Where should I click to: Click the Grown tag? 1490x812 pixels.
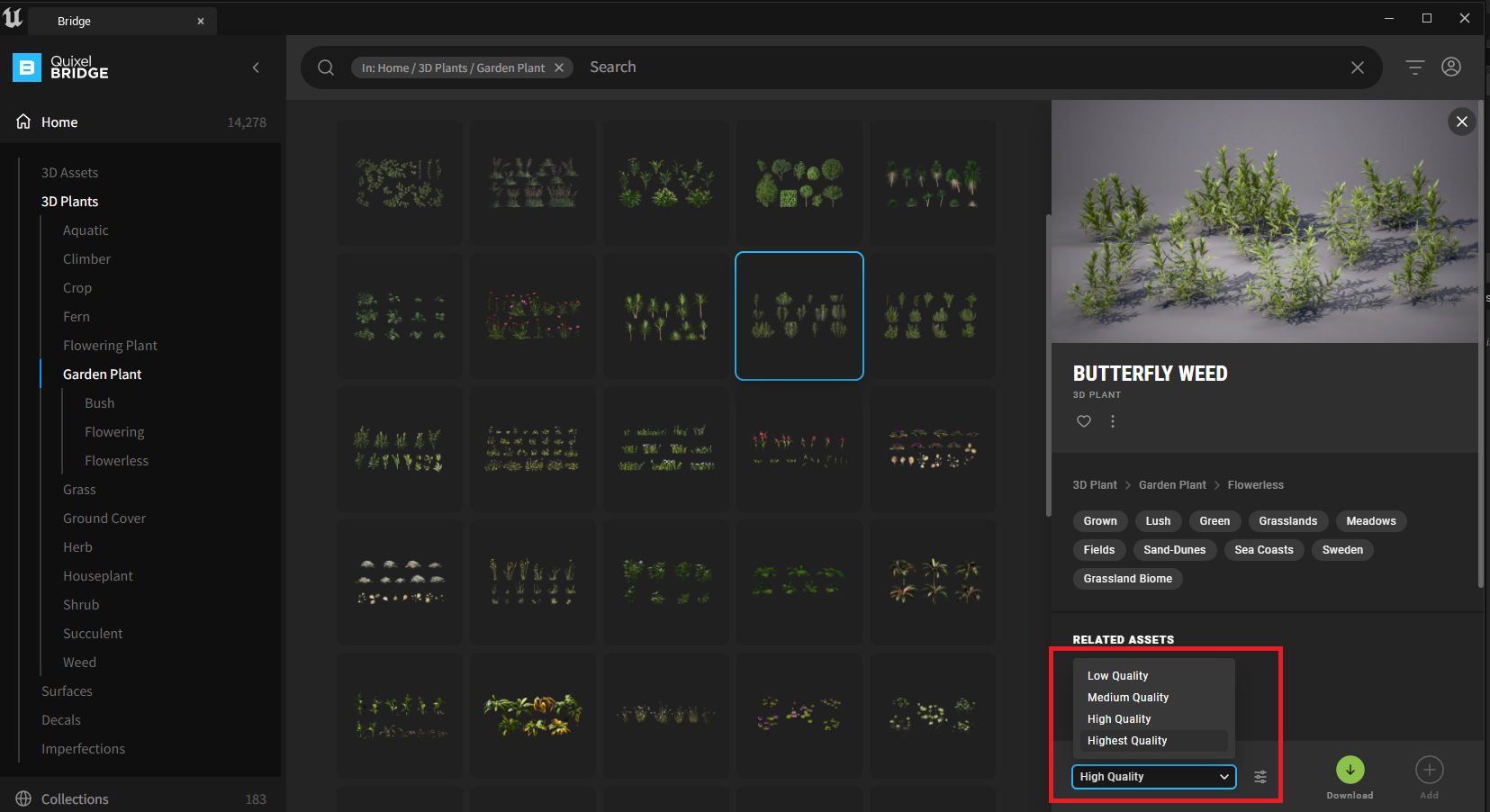1100,521
